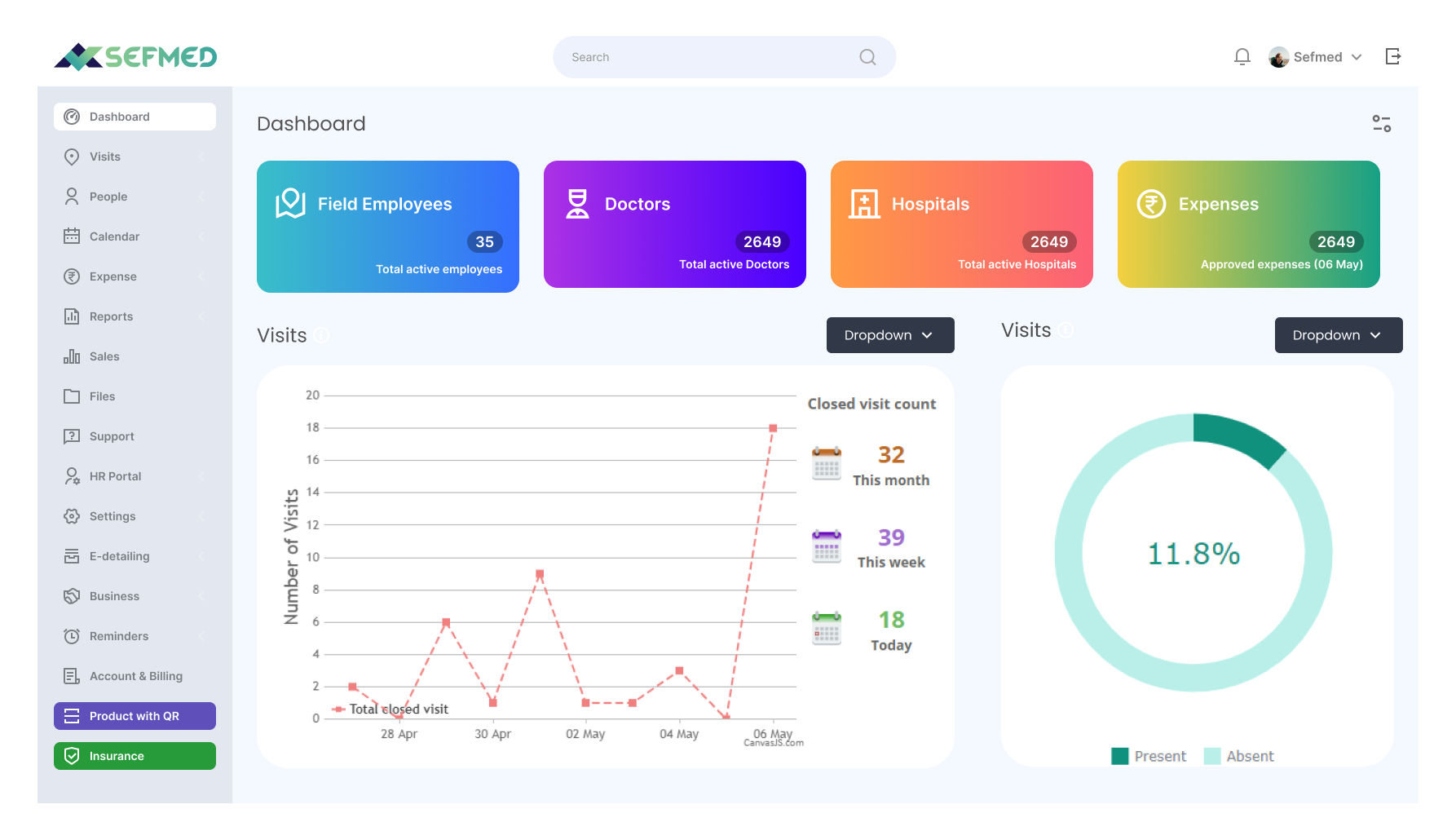This screenshot has width=1456, height=831.
Task: Click the HR Portal icon in sidebar
Action: (71, 476)
